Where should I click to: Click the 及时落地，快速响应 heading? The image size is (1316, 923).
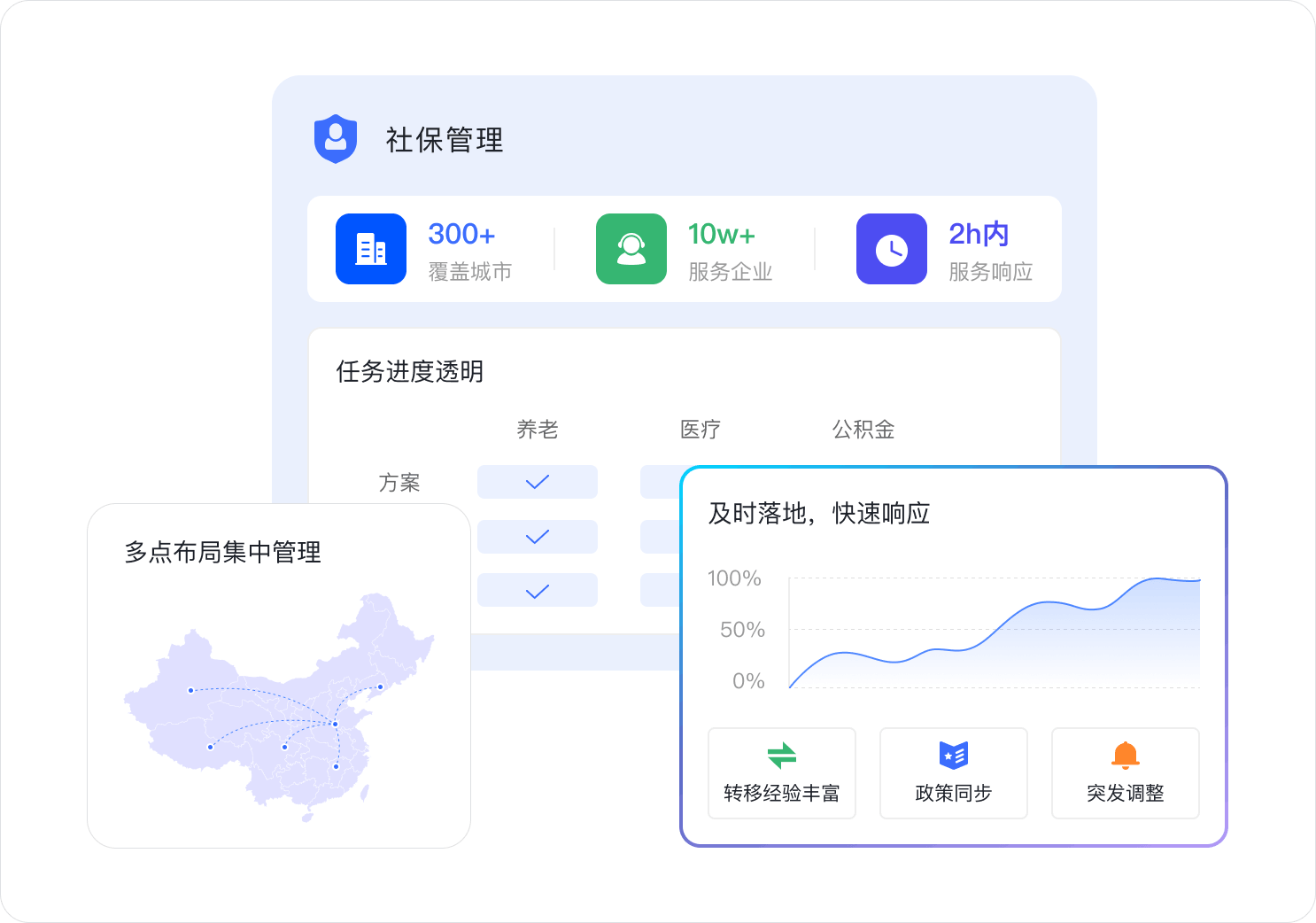(x=819, y=513)
